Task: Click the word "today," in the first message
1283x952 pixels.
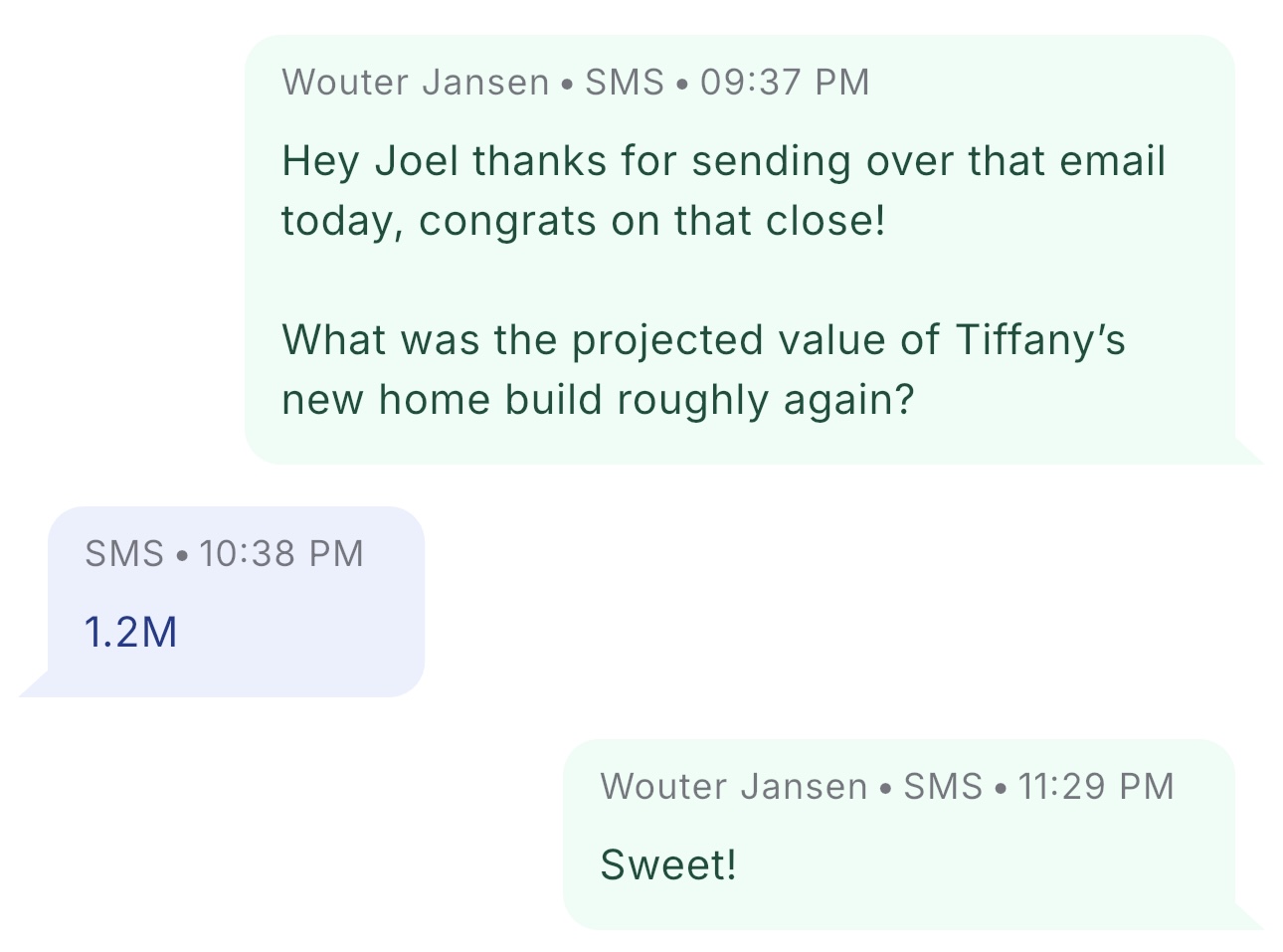Action: (x=343, y=221)
